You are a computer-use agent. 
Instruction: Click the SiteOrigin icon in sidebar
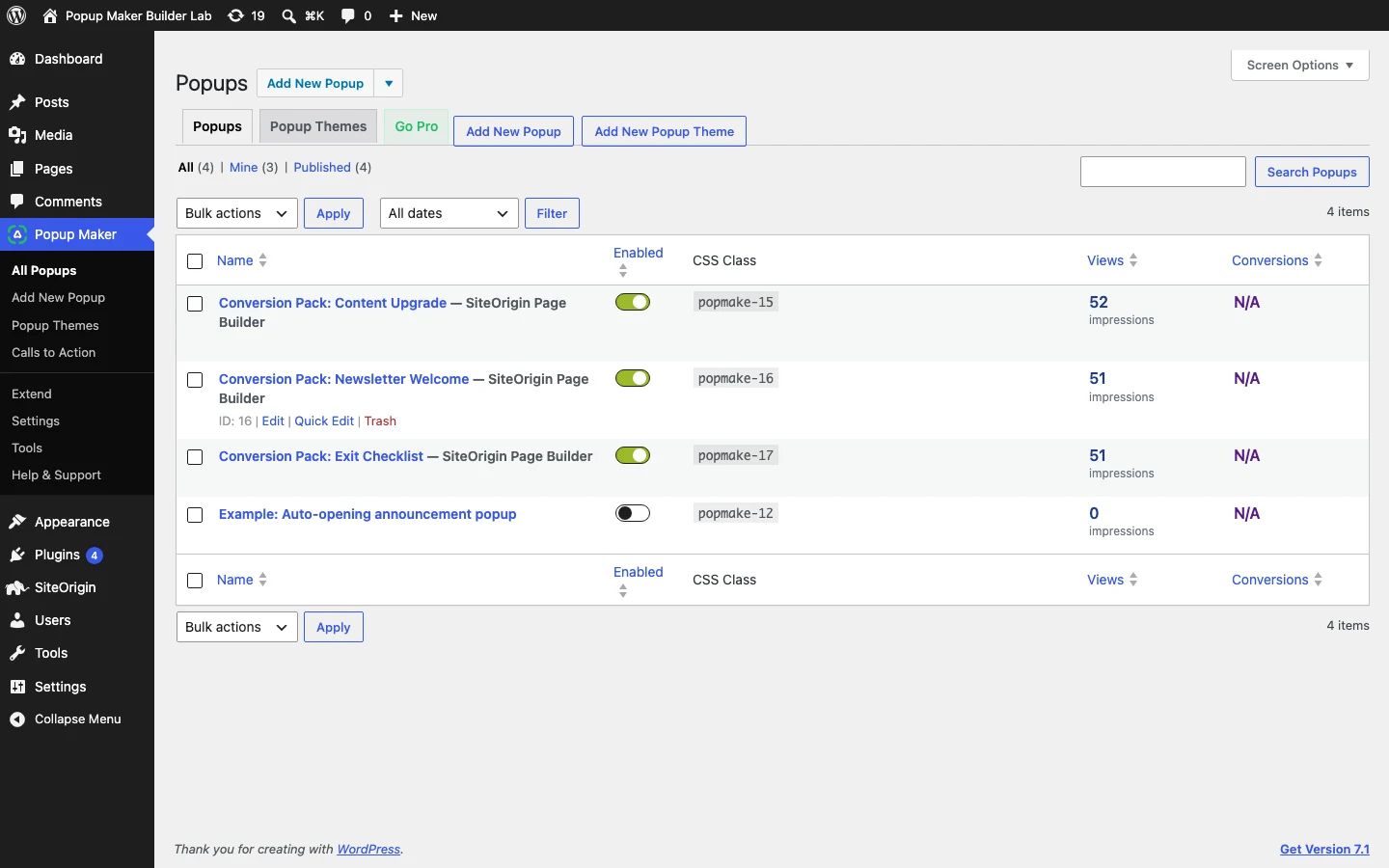click(17, 587)
